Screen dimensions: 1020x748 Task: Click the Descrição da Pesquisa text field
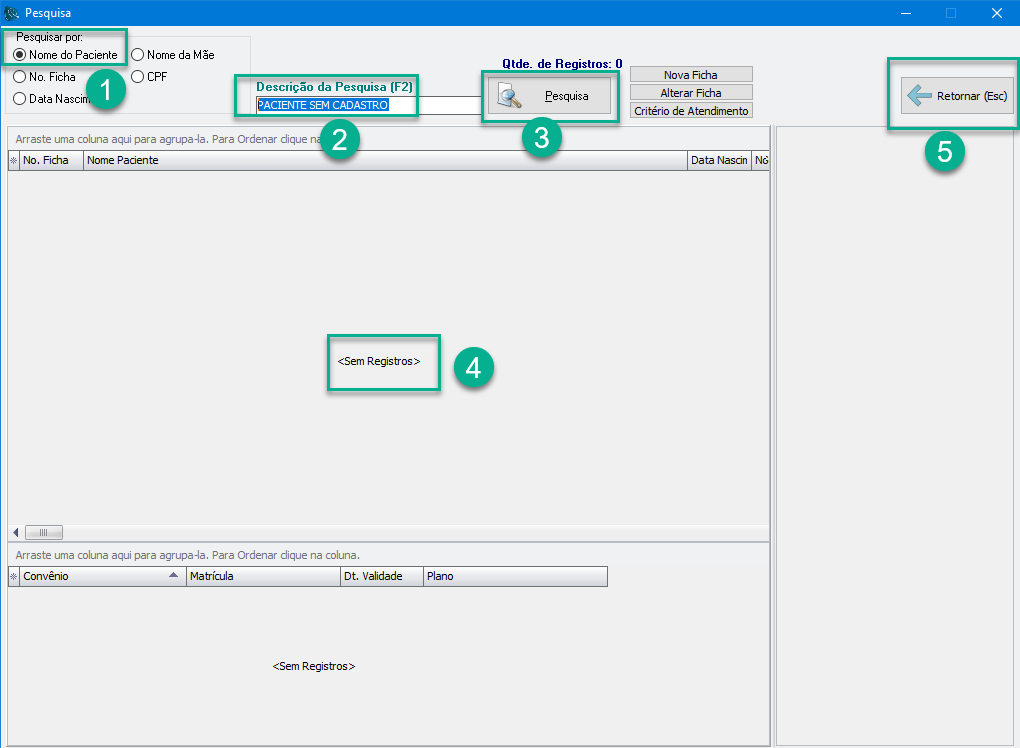click(367, 105)
